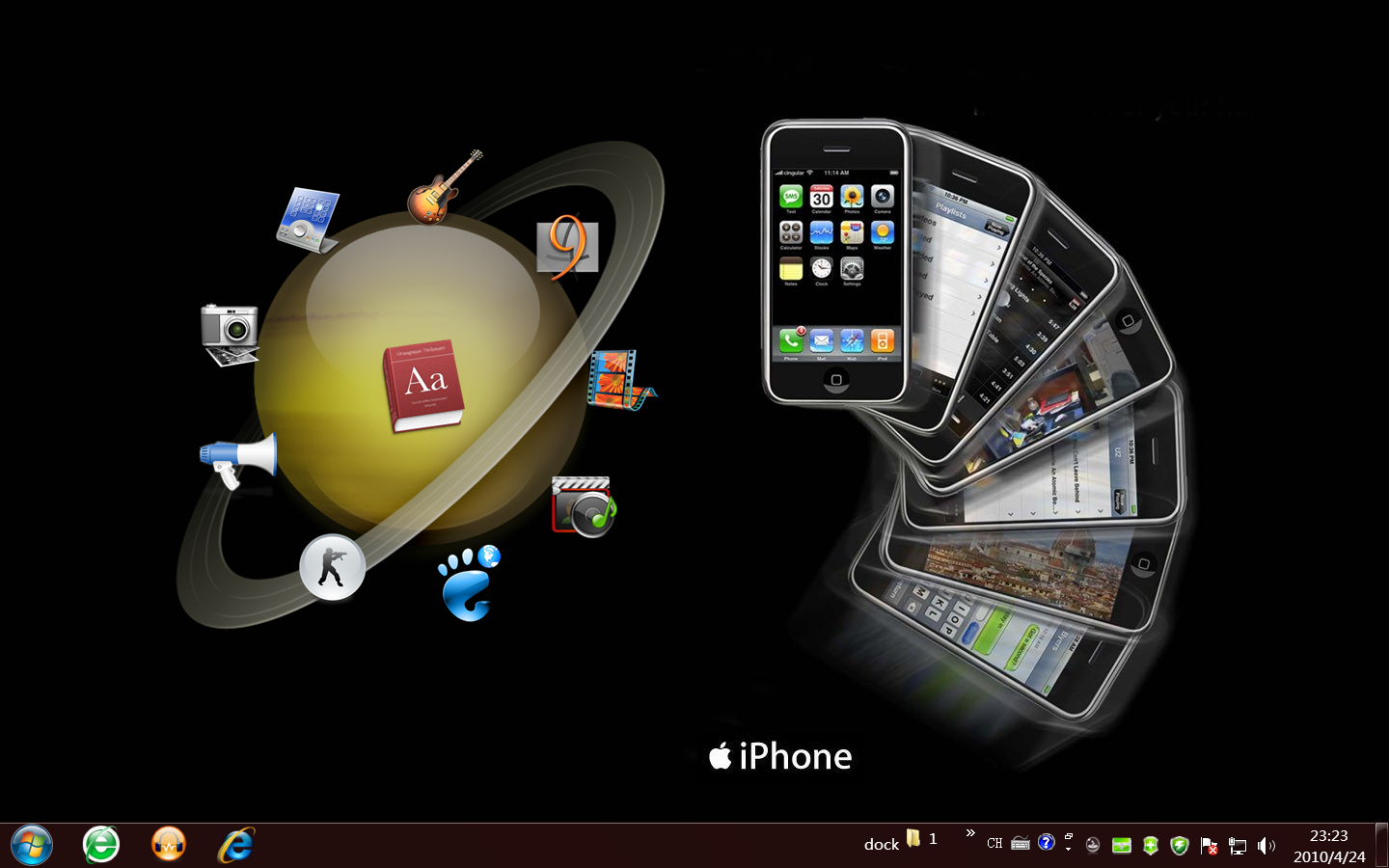Screen dimensions: 1389x868
Task: Open the network connection tray icon
Action: pos(1237,846)
